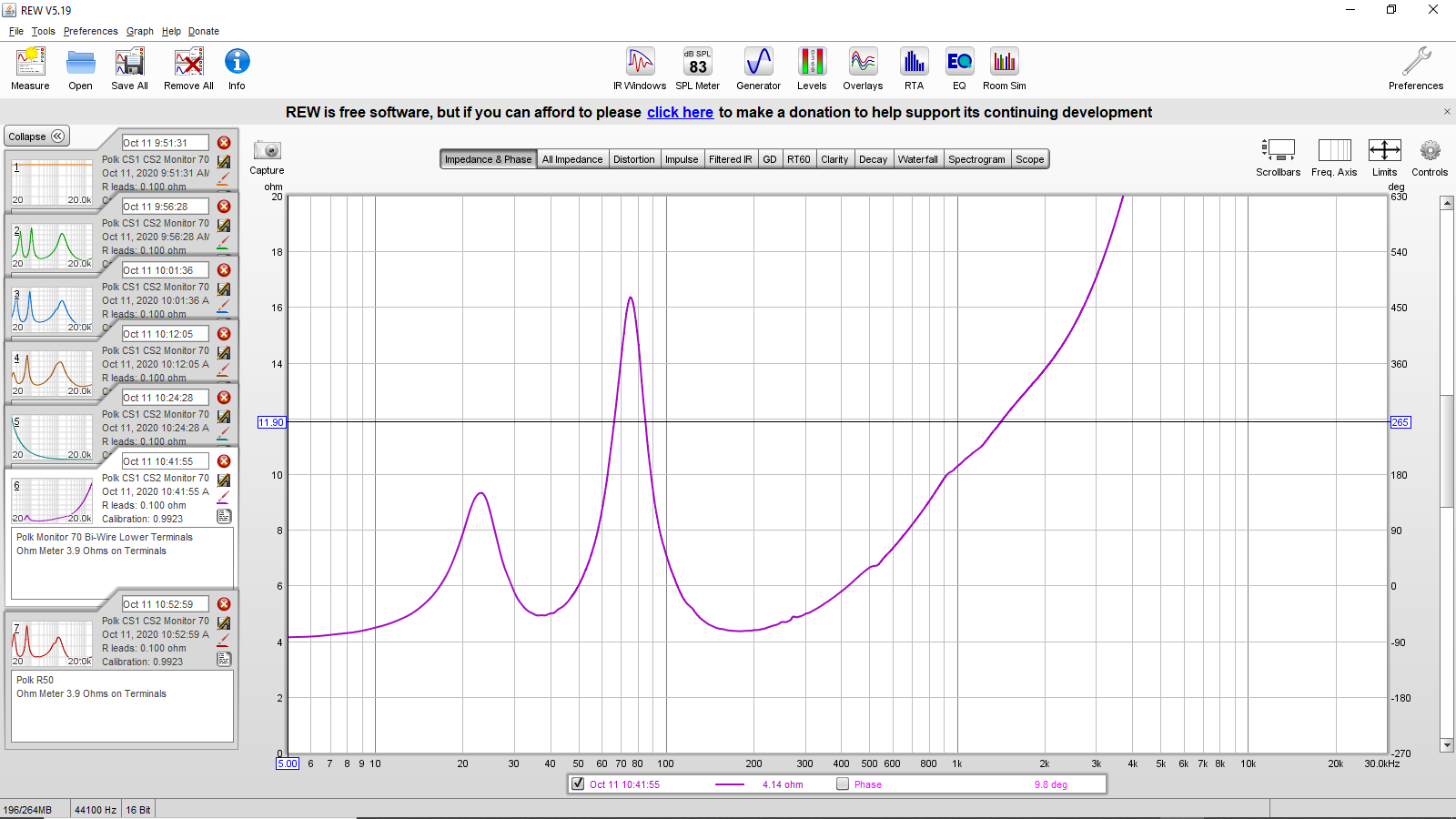Select measurement 2 thumbnail

pos(52,245)
